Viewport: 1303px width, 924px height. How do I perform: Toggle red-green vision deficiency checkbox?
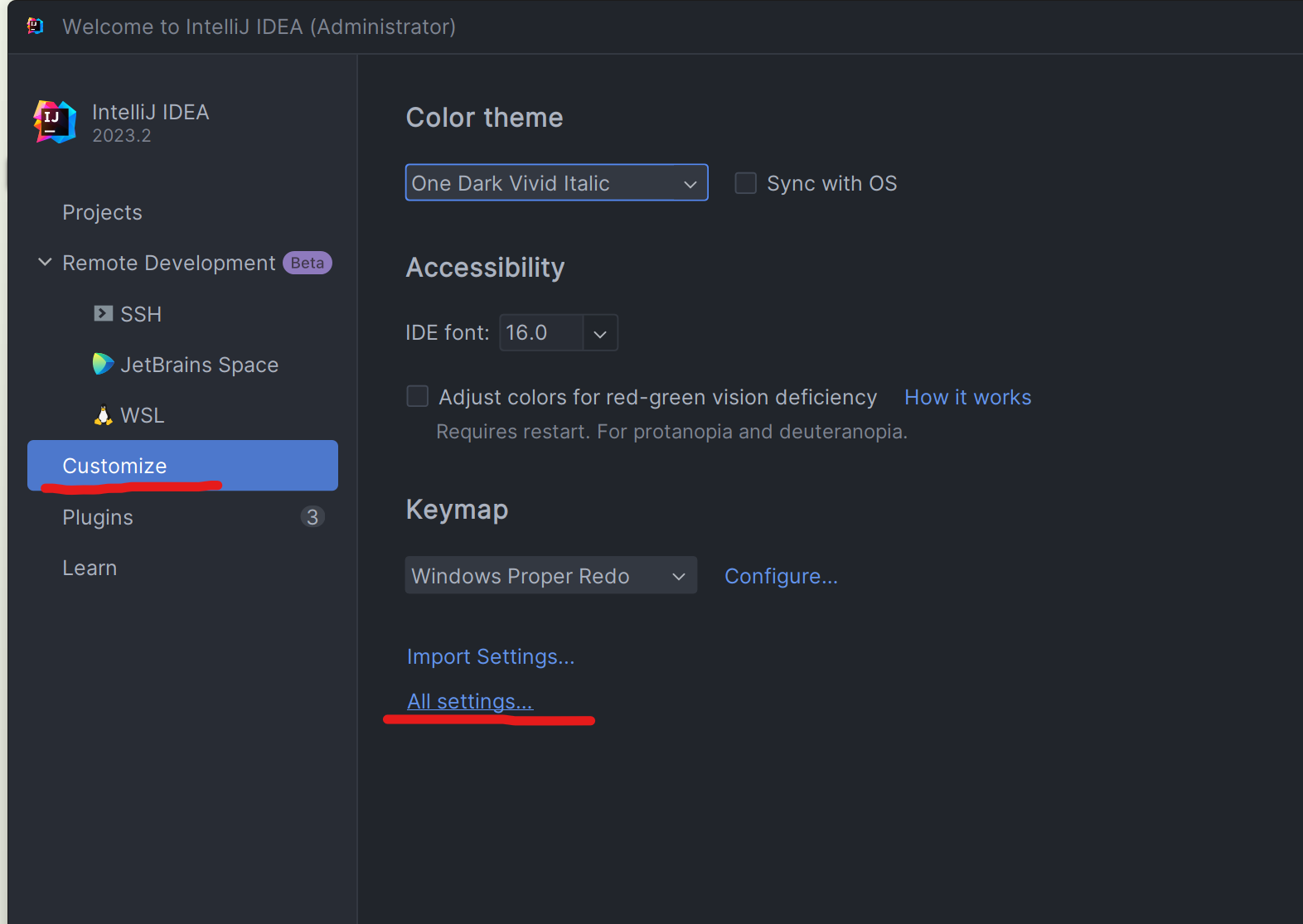click(418, 396)
